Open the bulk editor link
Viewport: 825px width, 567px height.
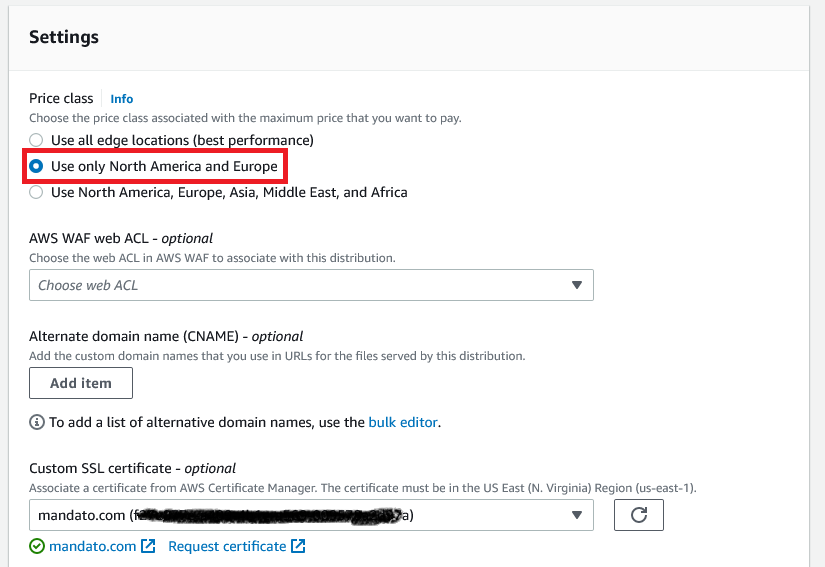pos(403,422)
